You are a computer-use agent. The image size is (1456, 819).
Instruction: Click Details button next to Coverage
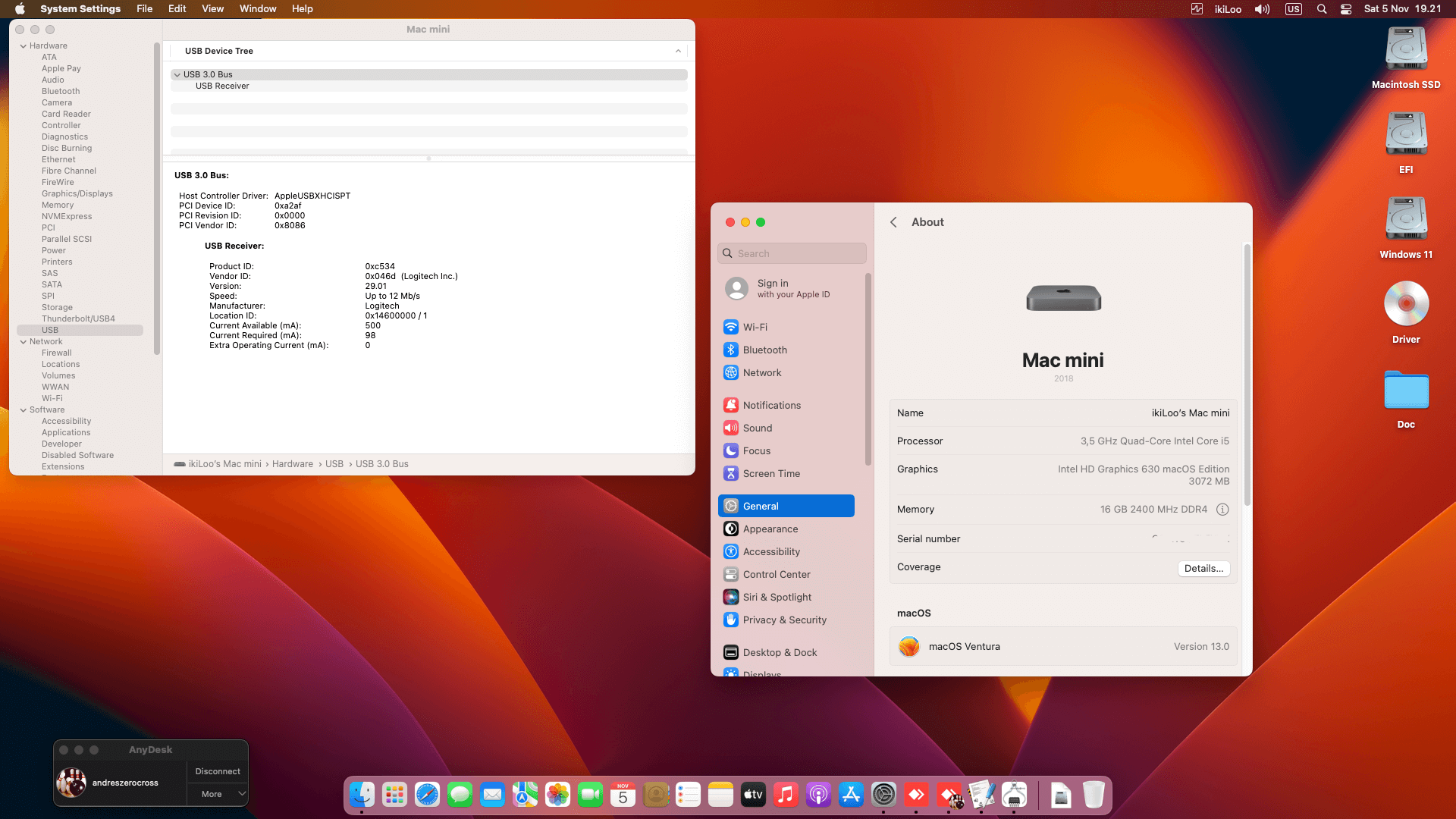tap(1203, 569)
